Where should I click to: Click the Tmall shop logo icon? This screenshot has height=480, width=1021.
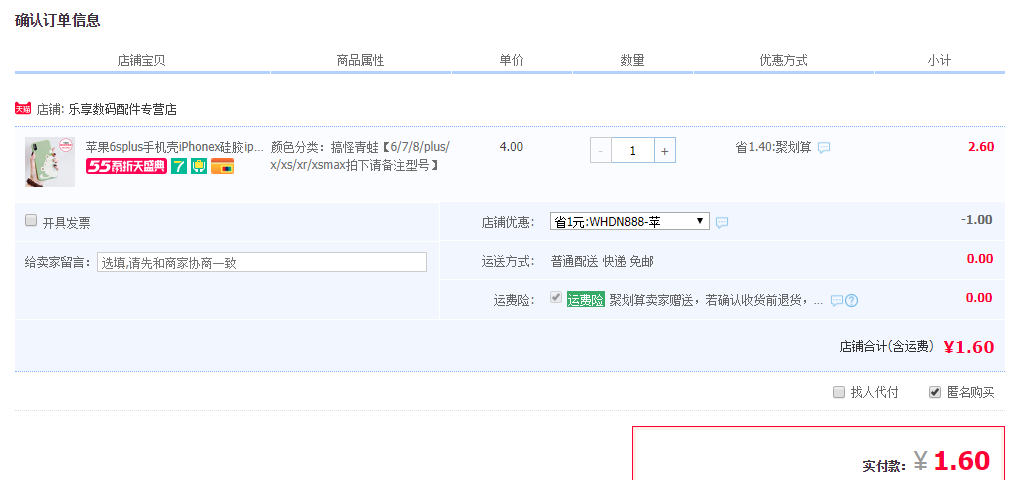[x=23, y=109]
